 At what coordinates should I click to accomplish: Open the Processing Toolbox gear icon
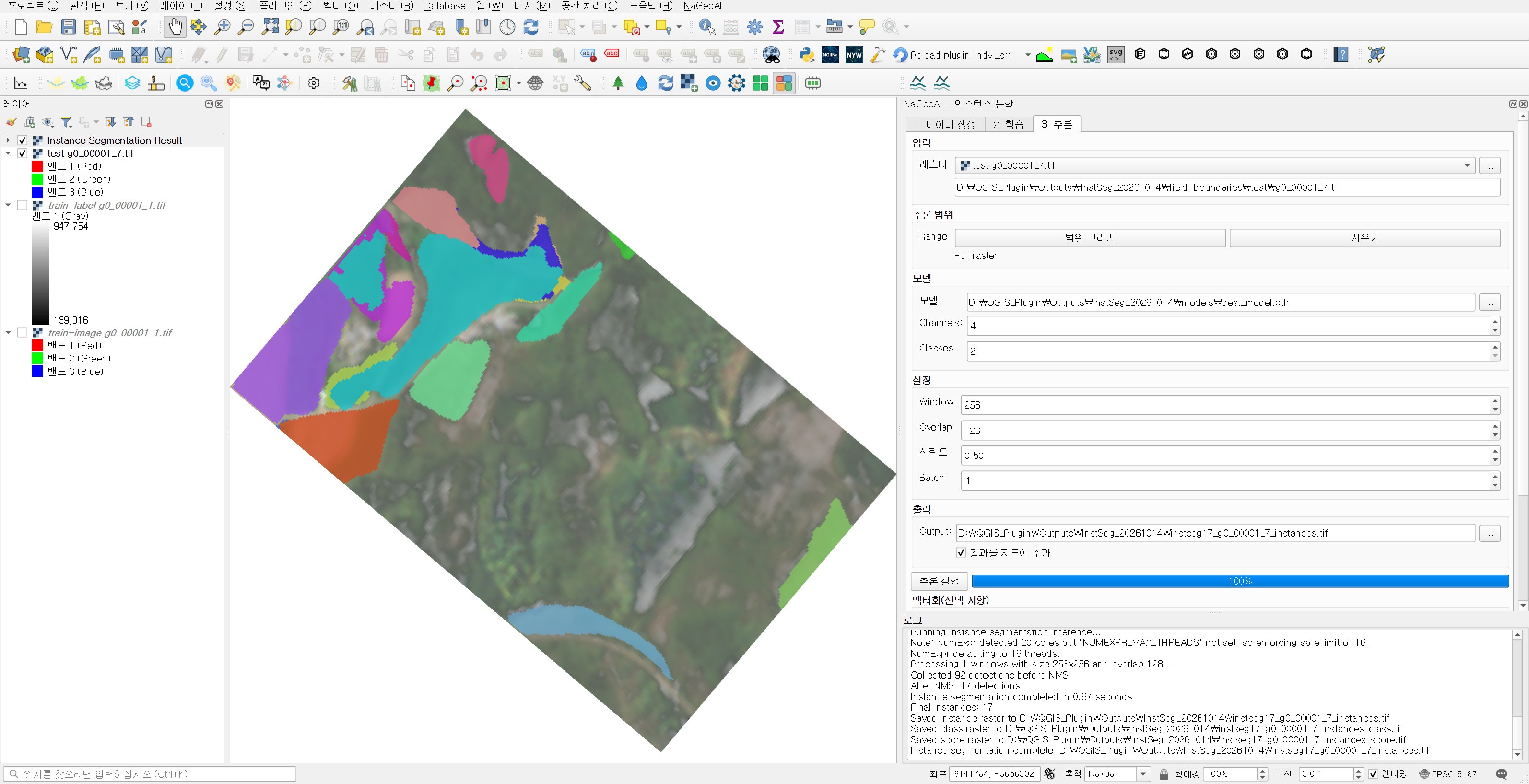754,27
